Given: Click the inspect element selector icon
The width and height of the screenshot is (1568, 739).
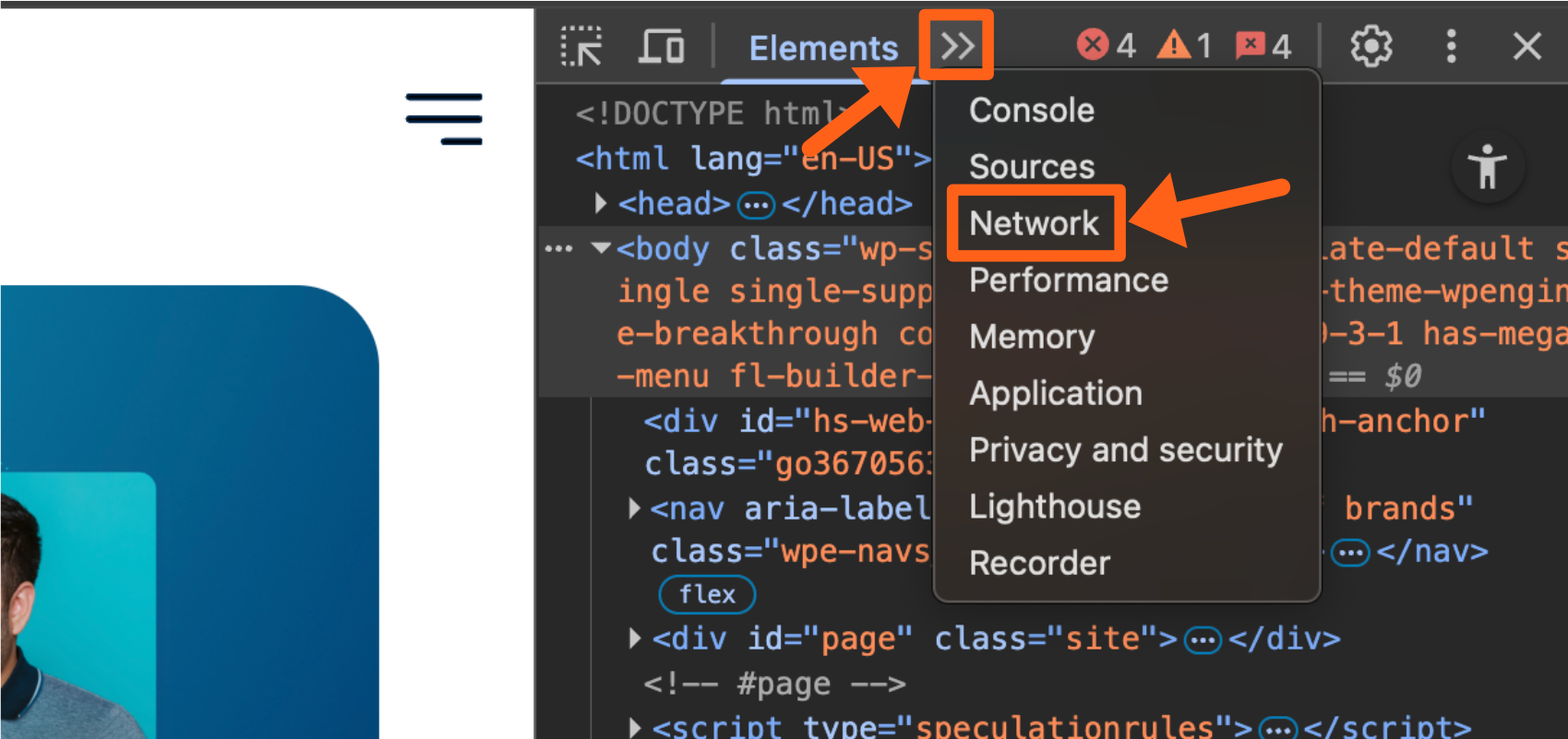Looking at the screenshot, I should pos(581,46).
